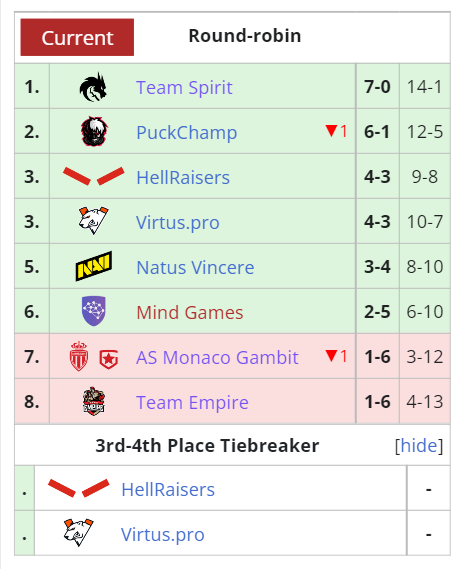This screenshot has width=467, height=569.
Task: Hide the 3rd-4th Place Tiebreaker section
Action: coord(419,445)
